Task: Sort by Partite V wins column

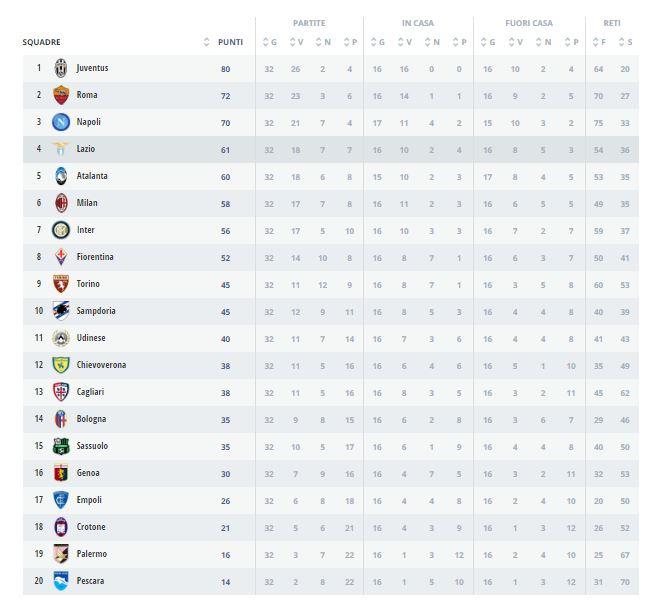Action: point(296,42)
